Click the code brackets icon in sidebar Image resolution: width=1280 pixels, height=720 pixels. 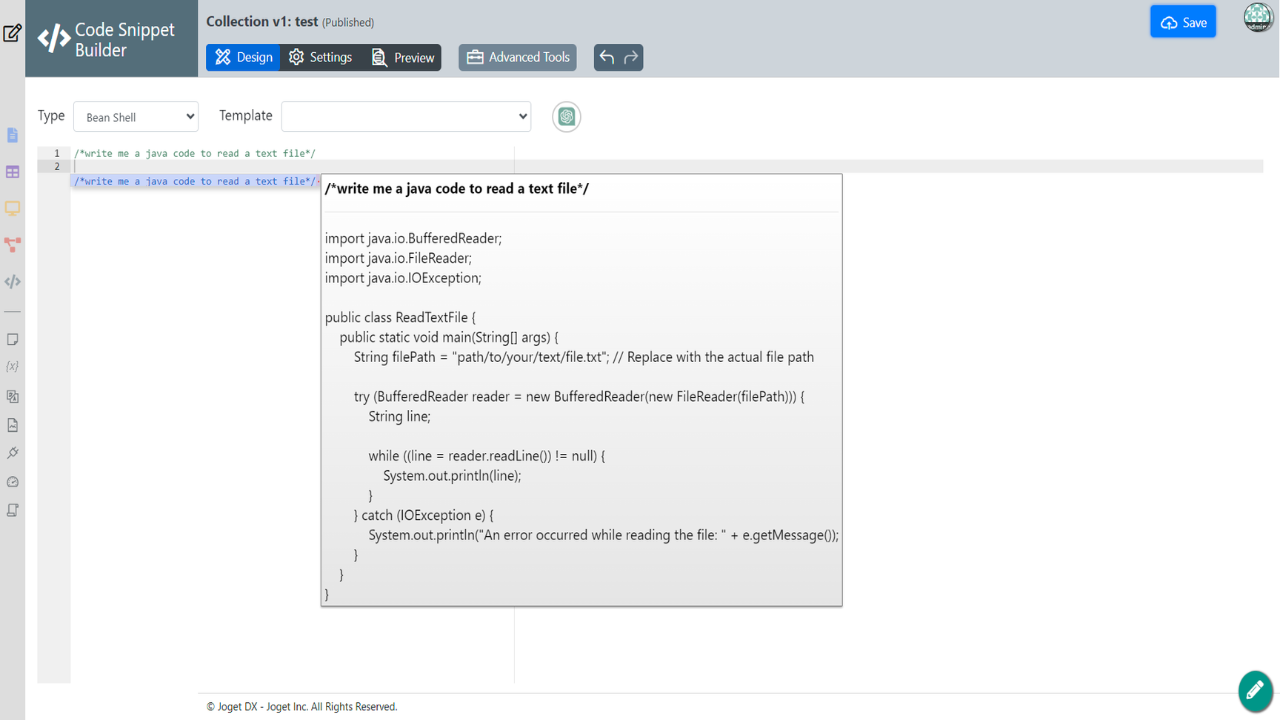click(x=13, y=282)
